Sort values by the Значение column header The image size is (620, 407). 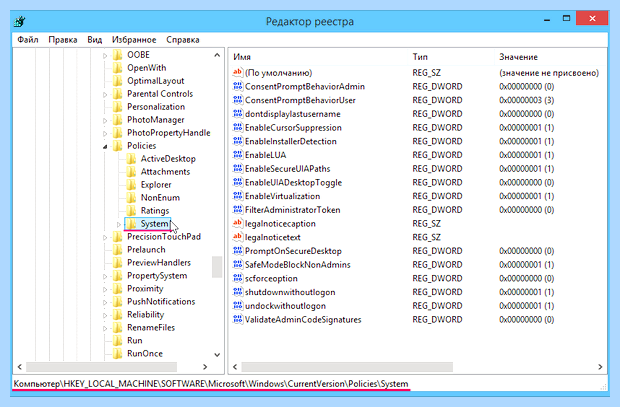[x=550, y=57]
